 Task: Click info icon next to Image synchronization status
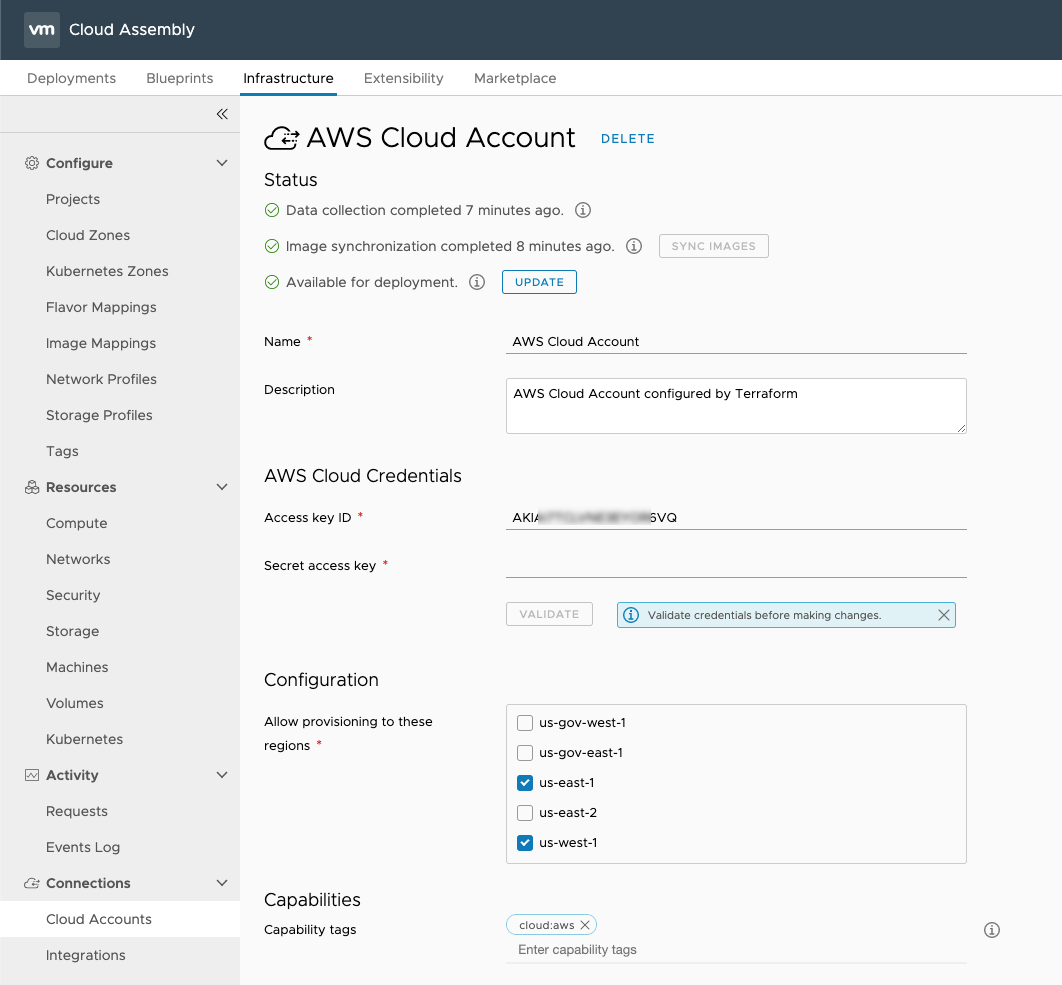coord(633,246)
